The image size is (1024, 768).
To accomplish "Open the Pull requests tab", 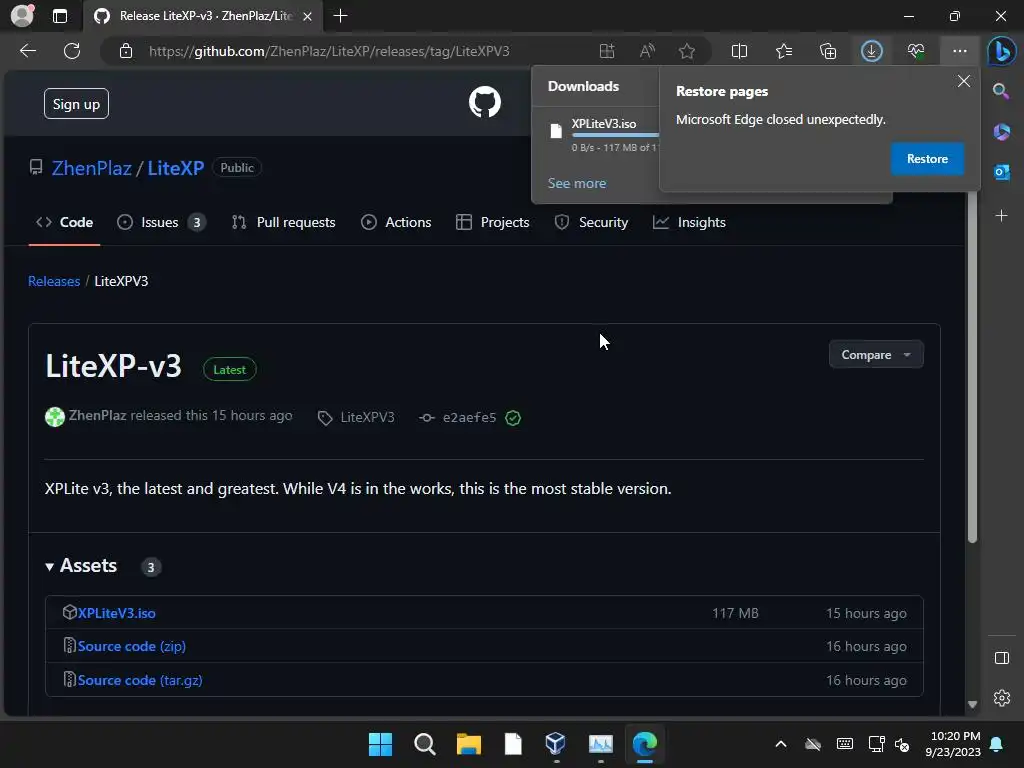I will point(283,223).
